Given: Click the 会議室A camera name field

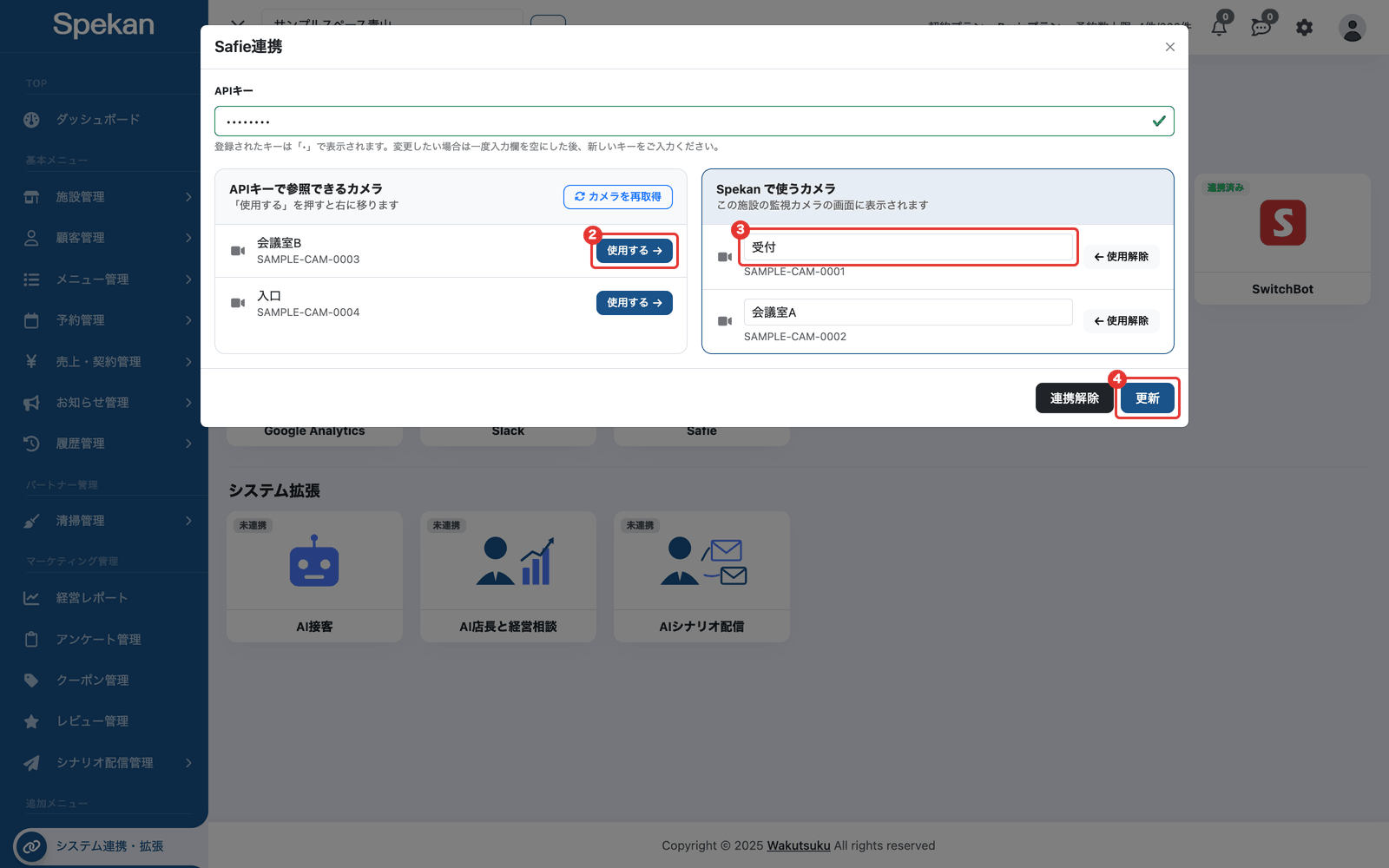Looking at the screenshot, I should coord(908,312).
